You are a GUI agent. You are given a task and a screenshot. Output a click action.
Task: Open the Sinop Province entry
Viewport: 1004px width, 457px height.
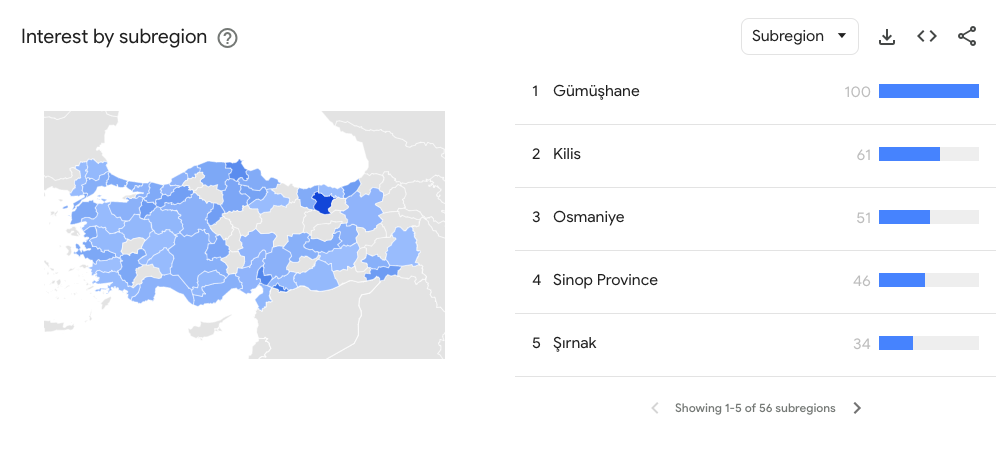click(605, 280)
